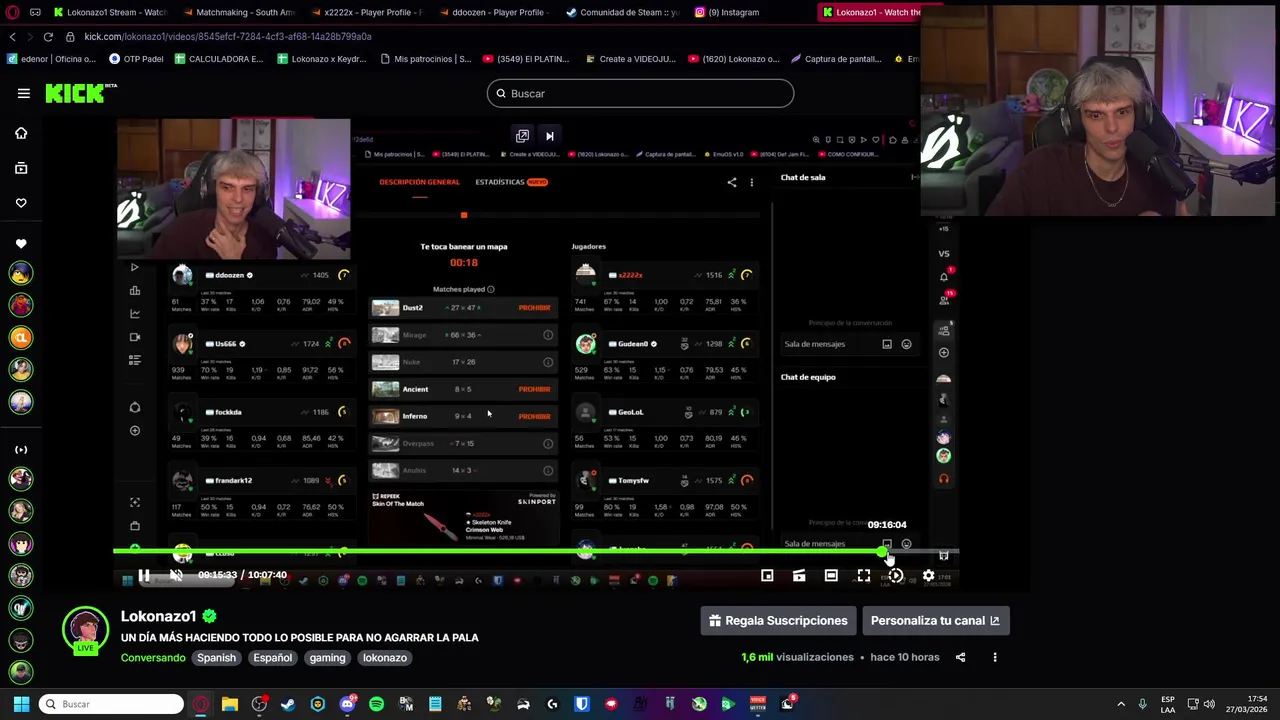
Task: Open OTP Padel bookmark
Action: coord(136,59)
